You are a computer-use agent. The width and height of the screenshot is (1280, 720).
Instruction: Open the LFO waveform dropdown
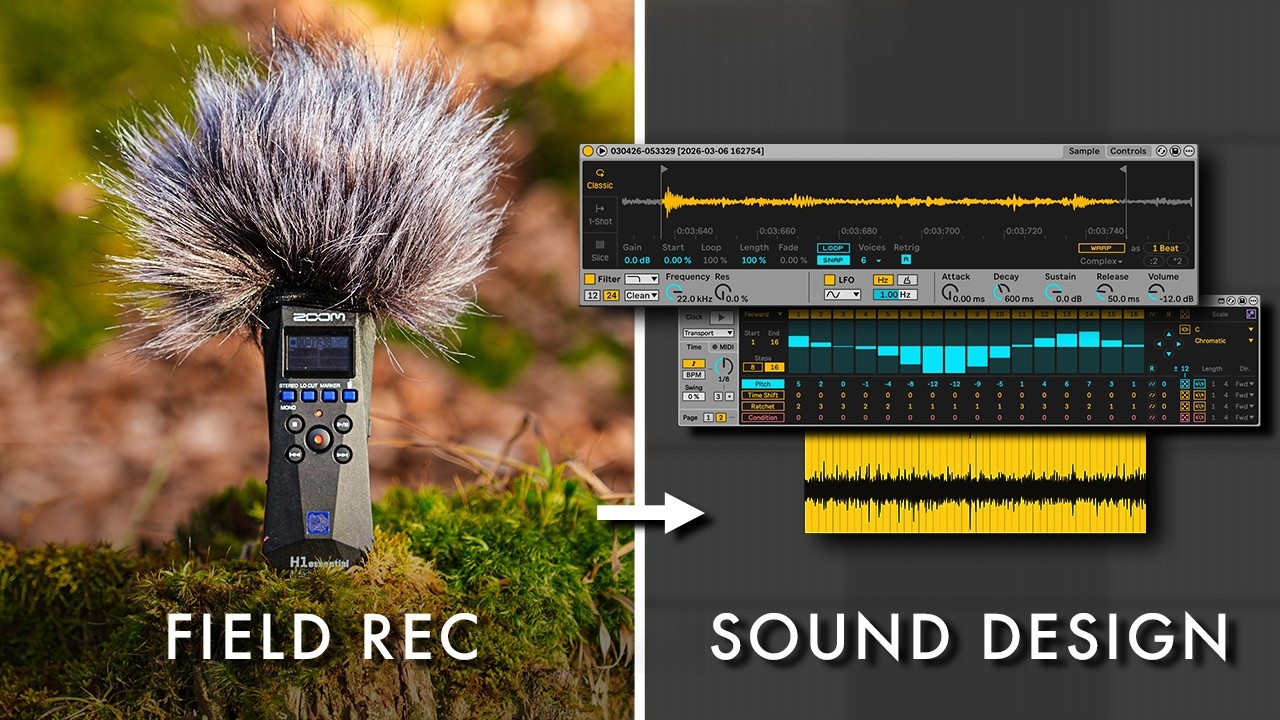pos(842,295)
